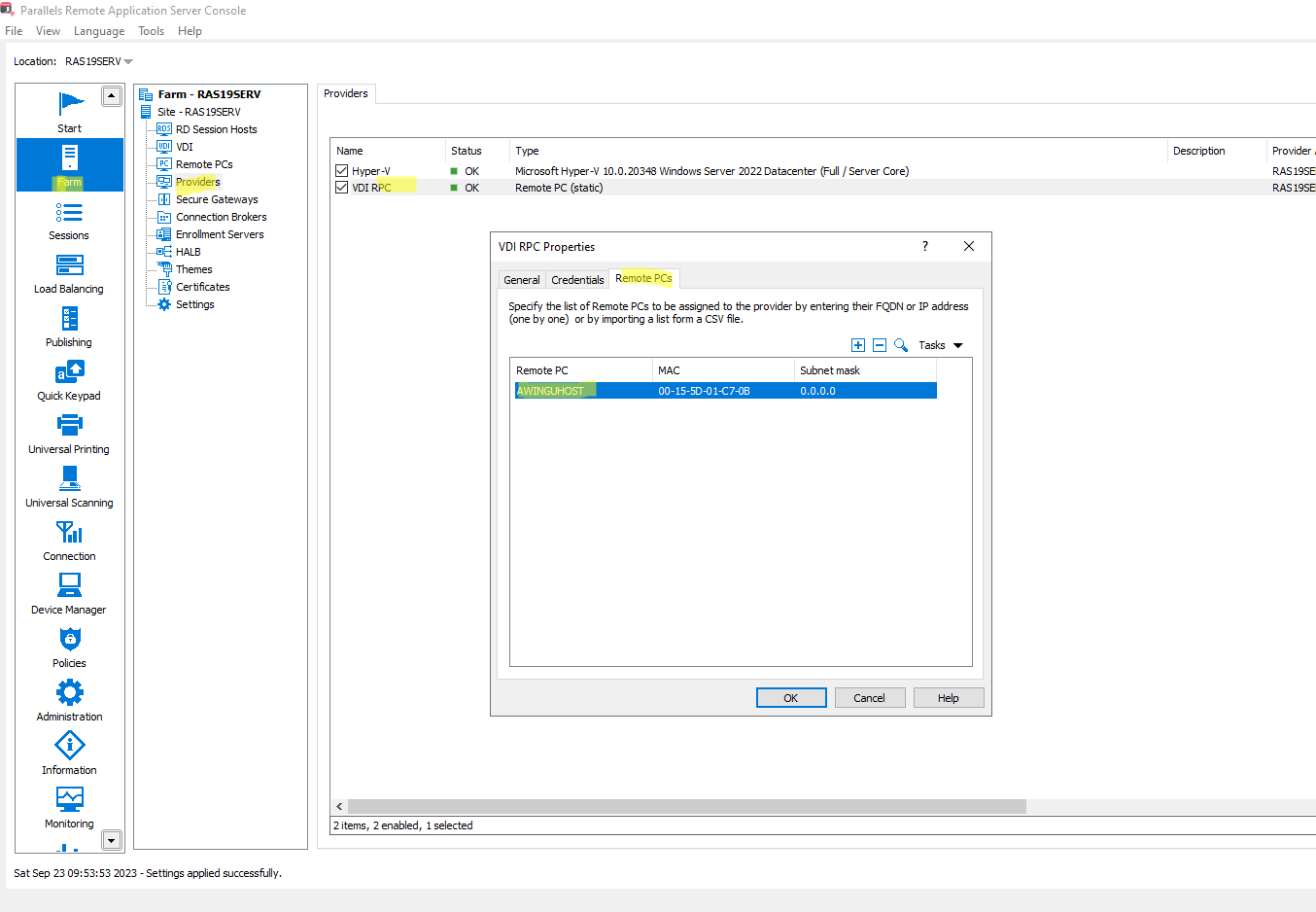Image resolution: width=1316 pixels, height=912 pixels.
Task: Open the File menu
Action: pyautogui.click(x=14, y=31)
